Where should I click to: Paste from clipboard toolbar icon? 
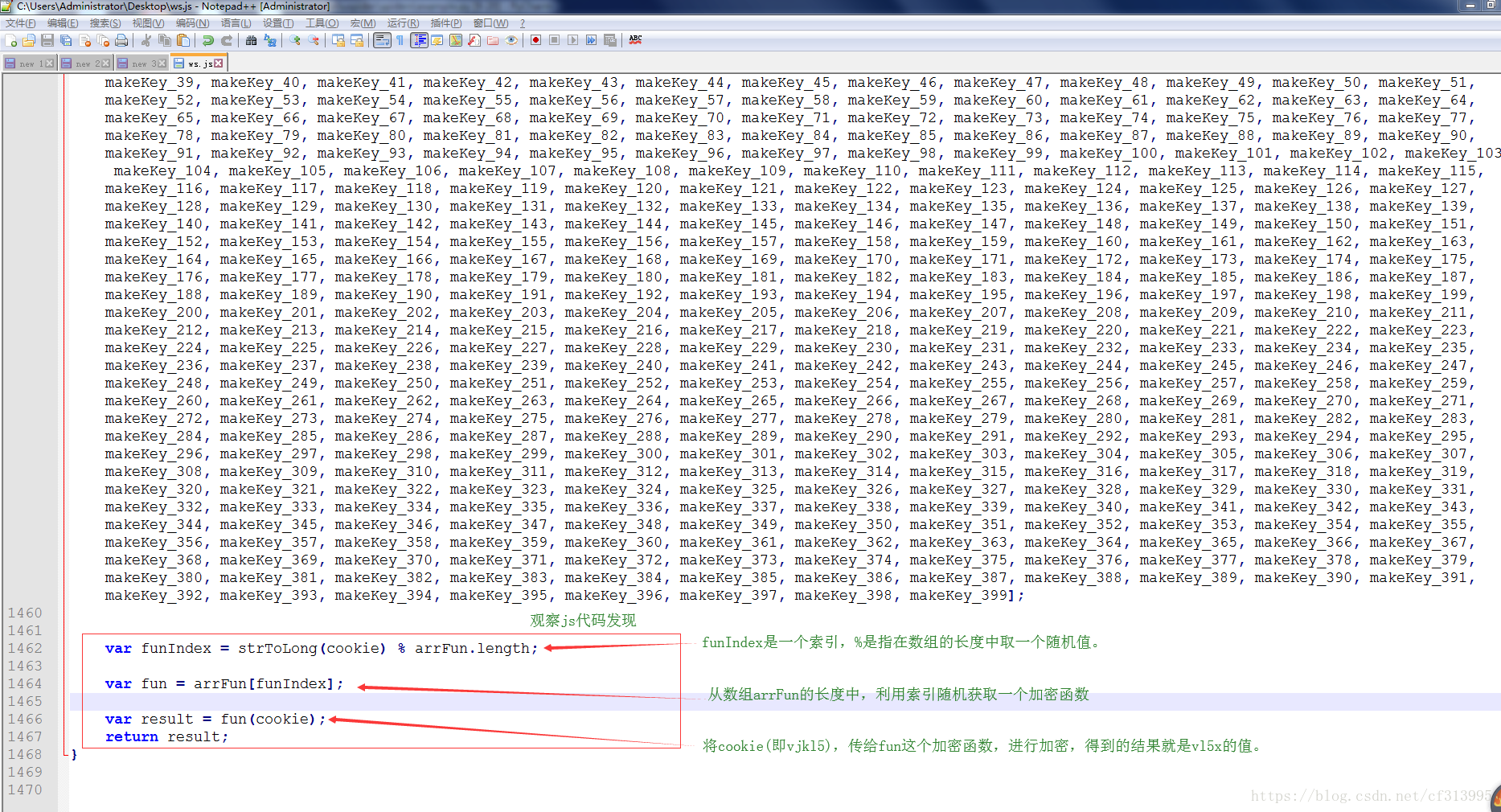[x=183, y=40]
